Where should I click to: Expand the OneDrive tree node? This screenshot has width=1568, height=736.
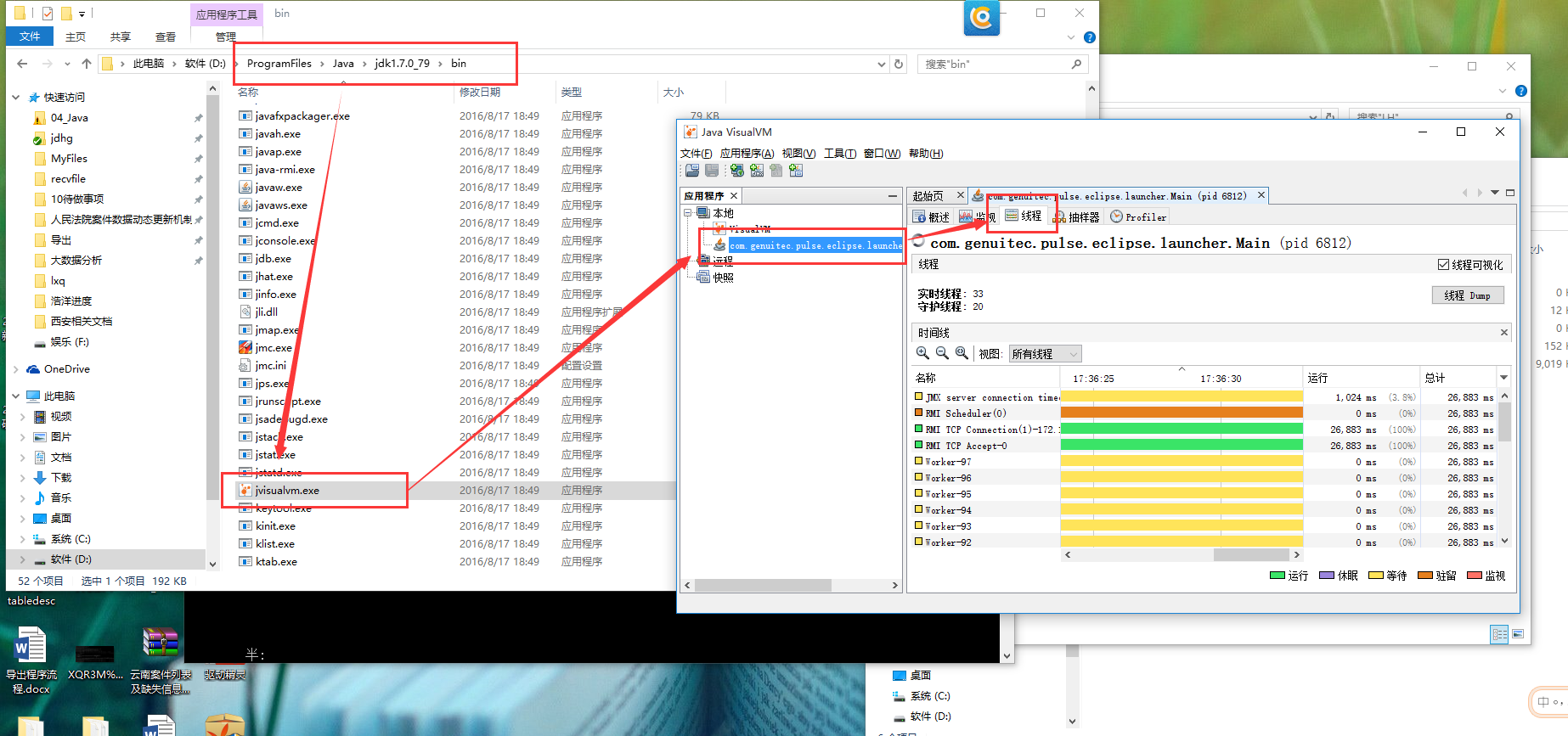click(15, 369)
